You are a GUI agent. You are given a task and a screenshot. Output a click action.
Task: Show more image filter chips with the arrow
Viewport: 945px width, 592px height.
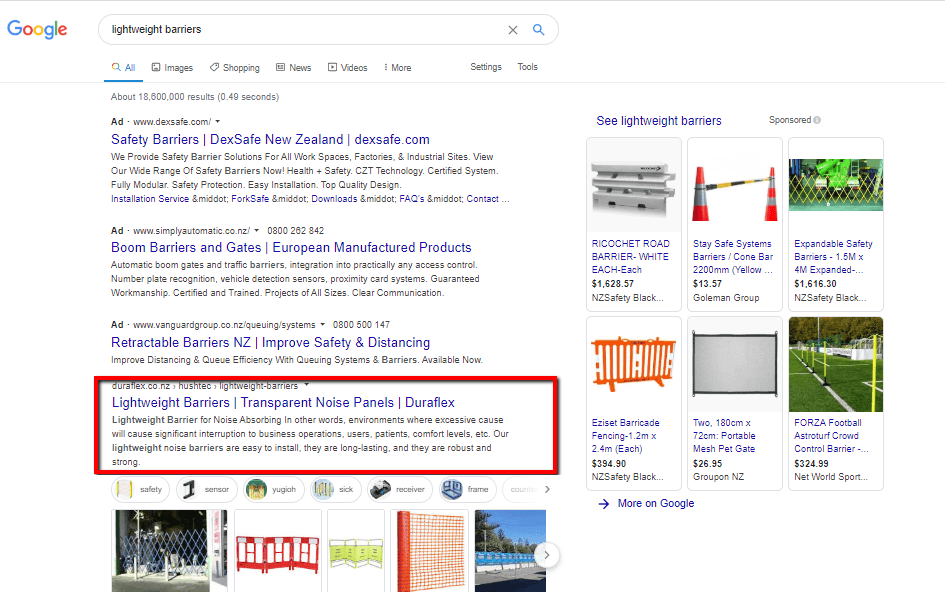point(547,490)
